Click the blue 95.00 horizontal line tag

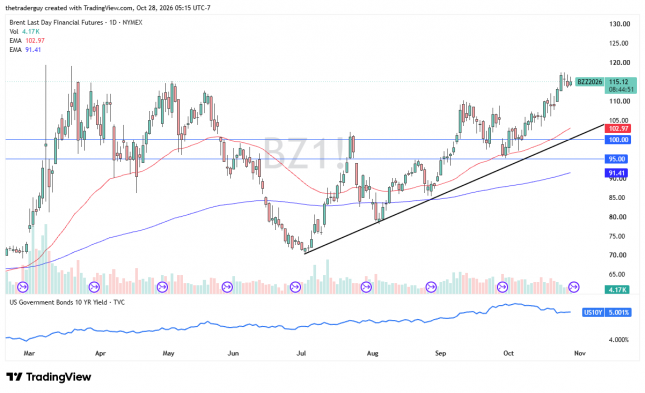pos(616,159)
